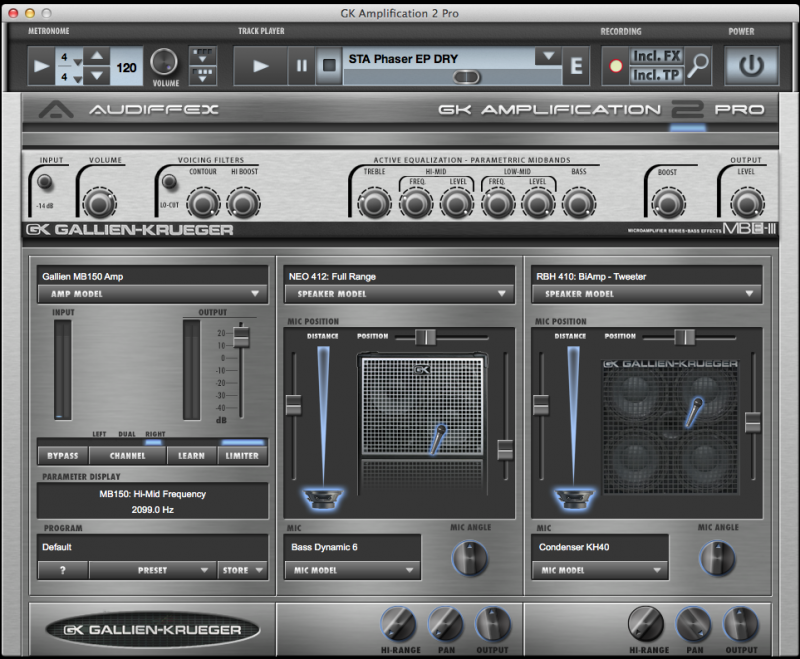This screenshot has height=659, width=800.
Task: Click the amp Volume knob
Action: [x=100, y=204]
